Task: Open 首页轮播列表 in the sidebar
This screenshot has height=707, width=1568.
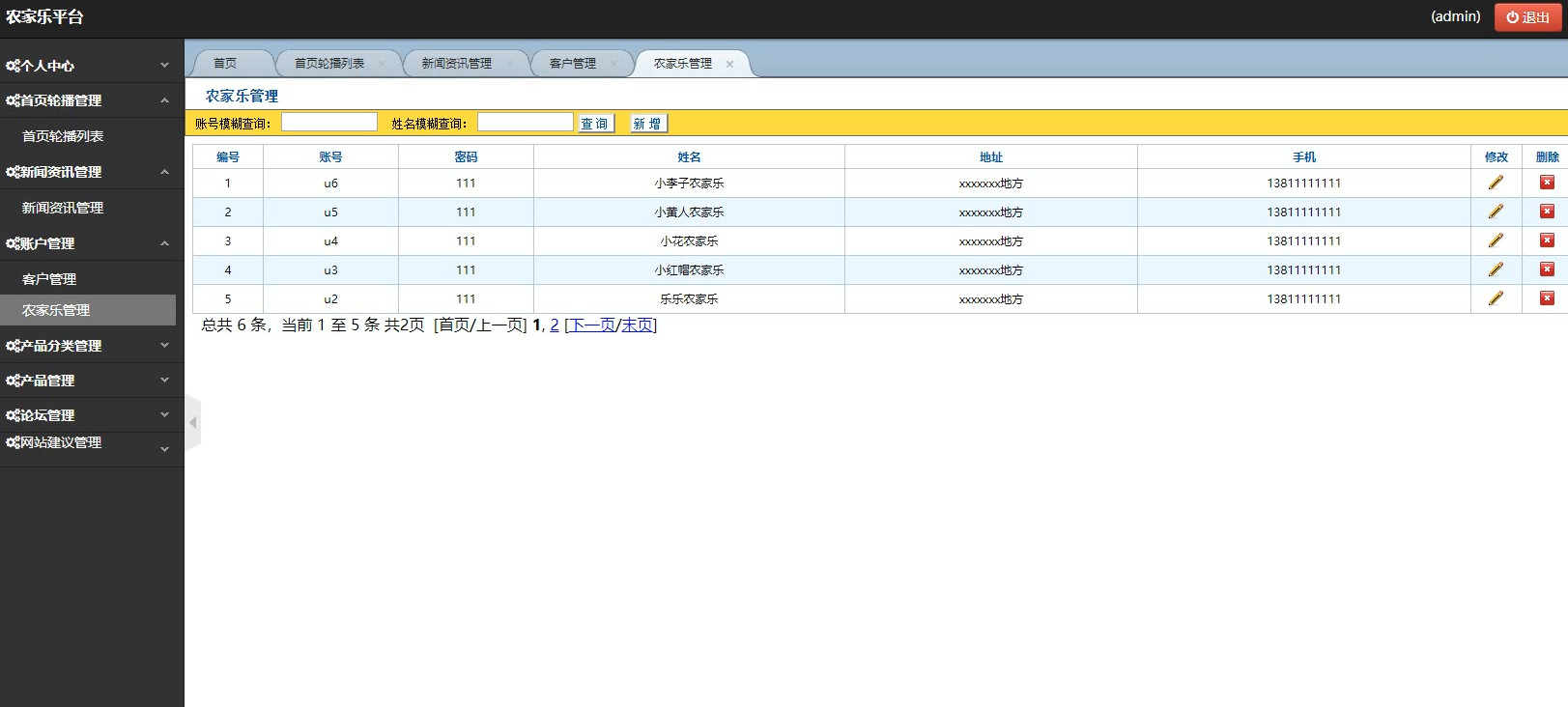Action: pyautogui.click(x=63, y=136)
